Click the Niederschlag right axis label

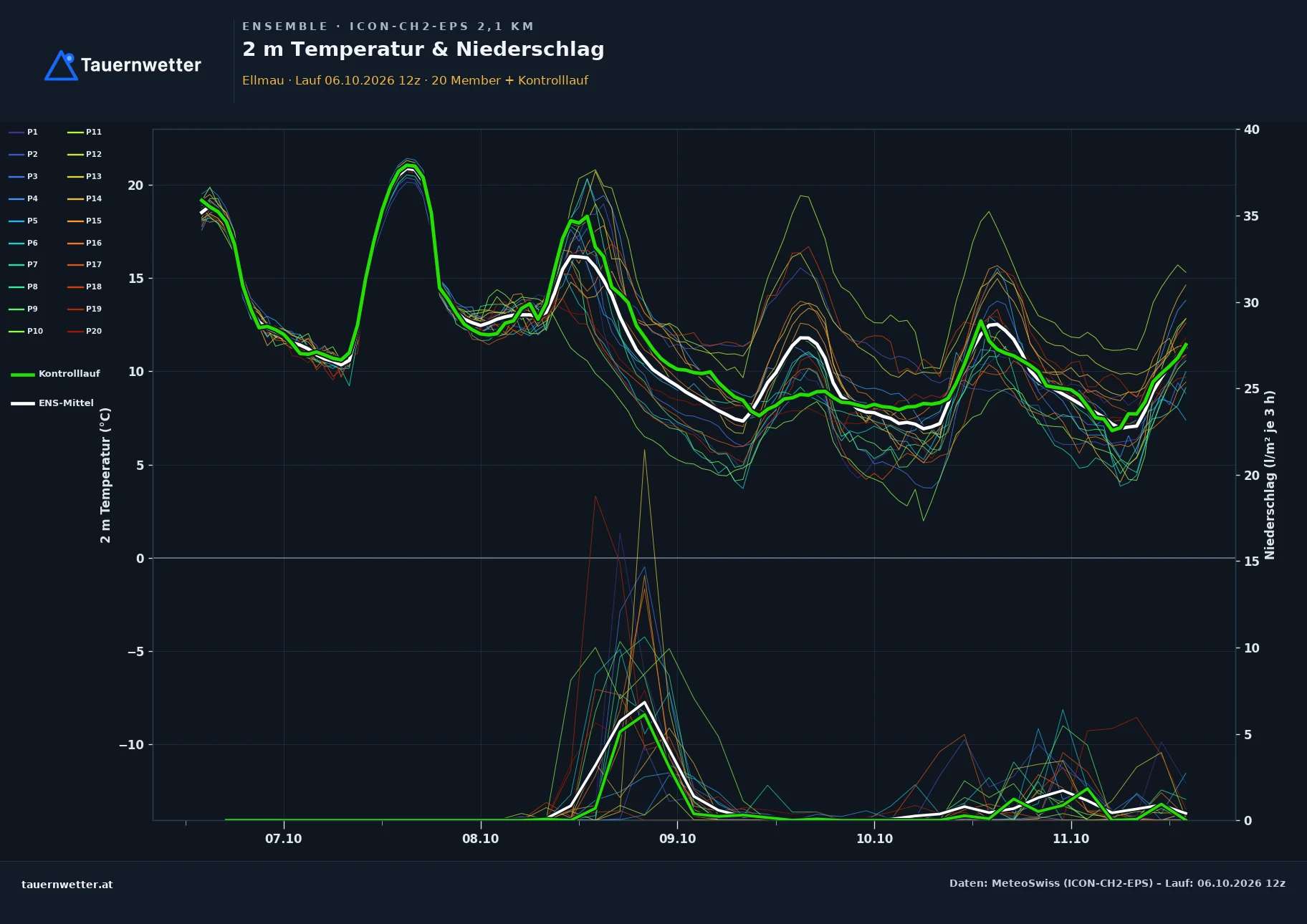[x=1270, y=475]
